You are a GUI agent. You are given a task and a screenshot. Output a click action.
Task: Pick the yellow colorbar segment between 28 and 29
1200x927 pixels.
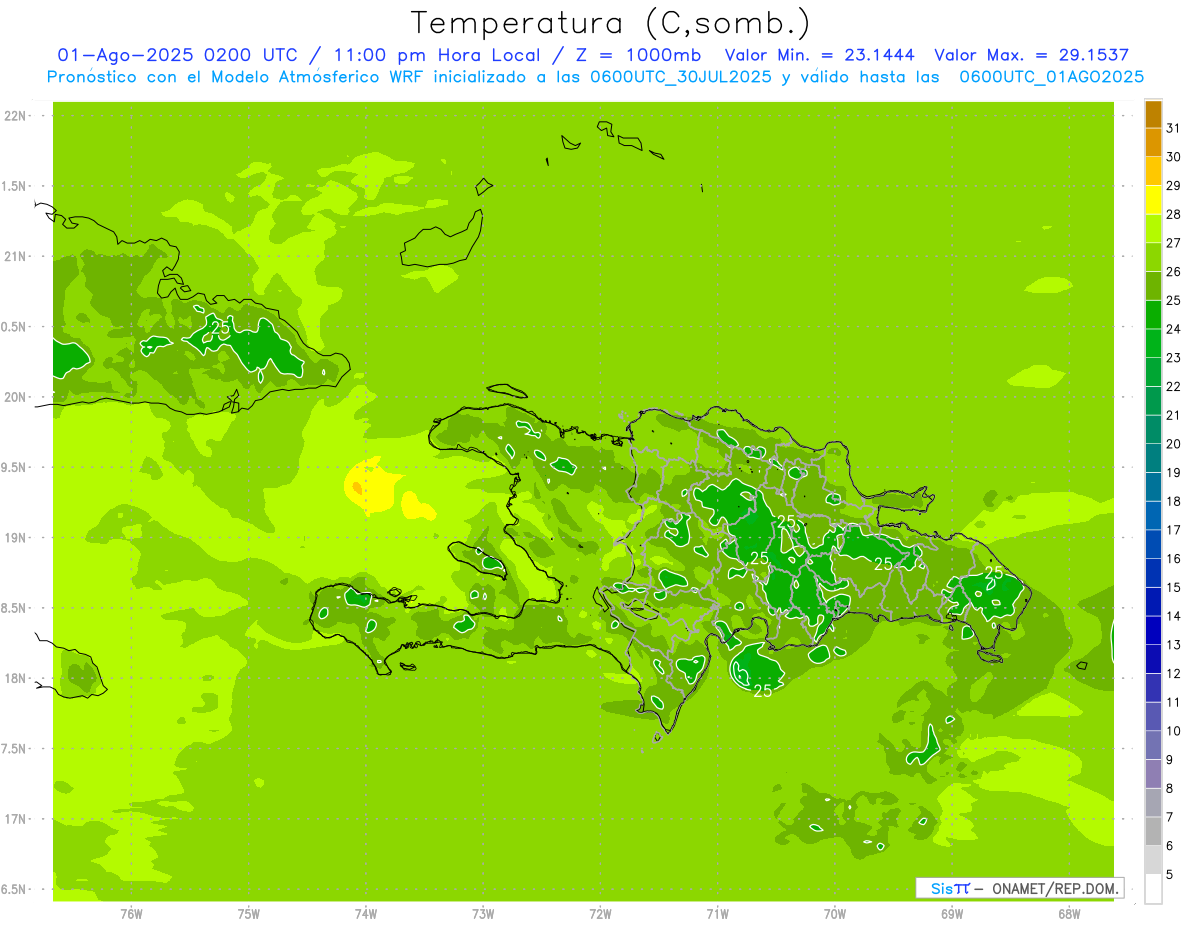click(x=1153, y=200)
